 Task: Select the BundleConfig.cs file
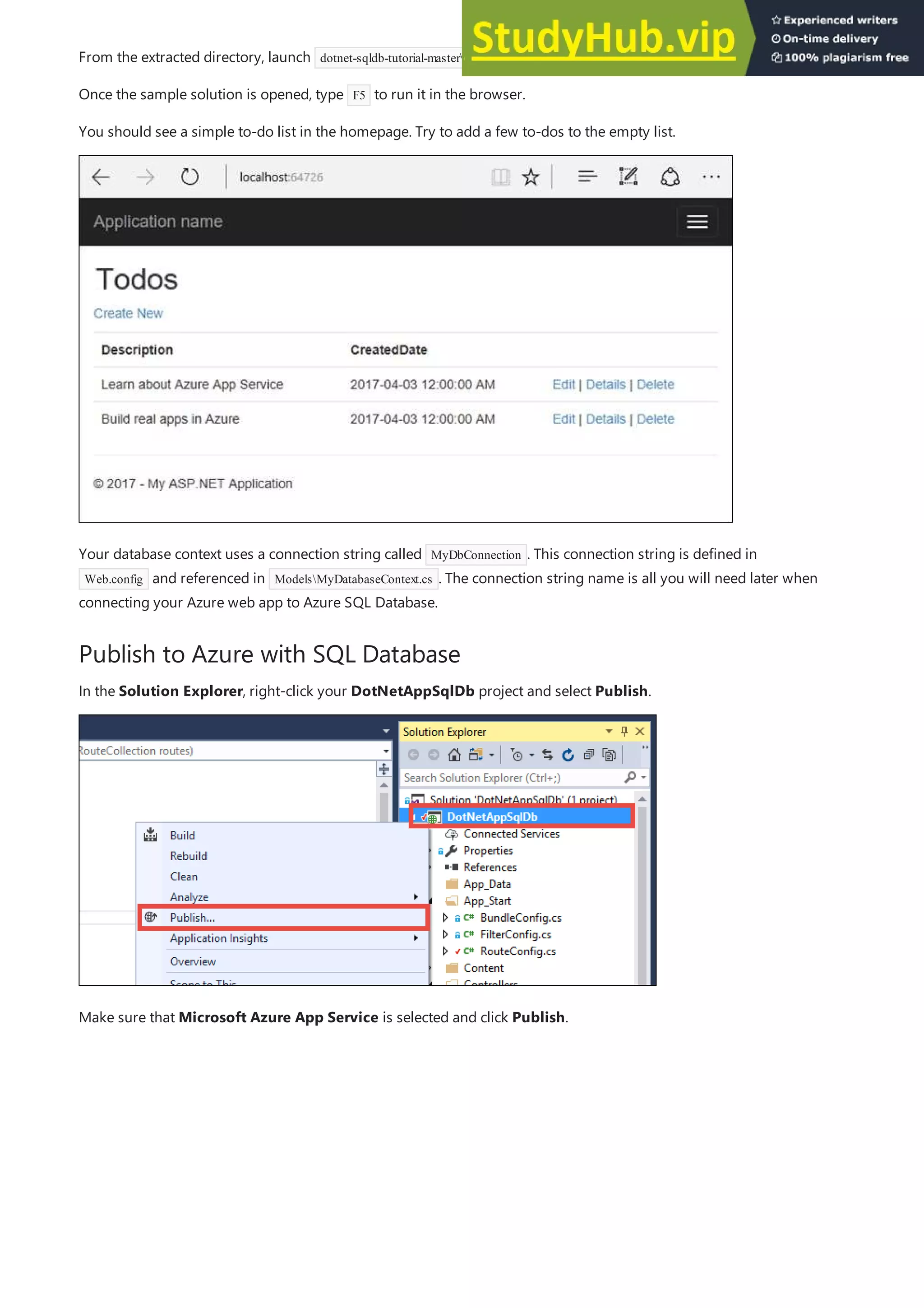tap(520, 918)
